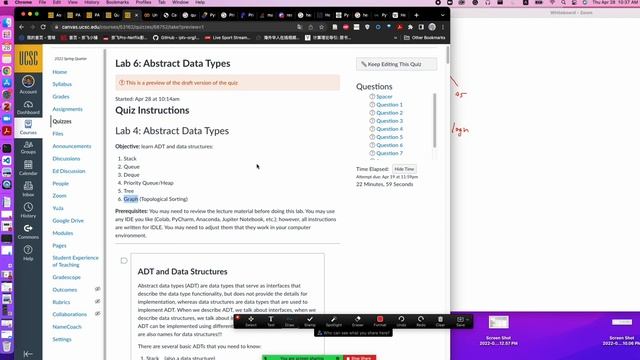Image resolution: width=640 pixels, height=360 pixels.
Task: Open the Canvas Calendar
Action: click(x=28, y=168)
